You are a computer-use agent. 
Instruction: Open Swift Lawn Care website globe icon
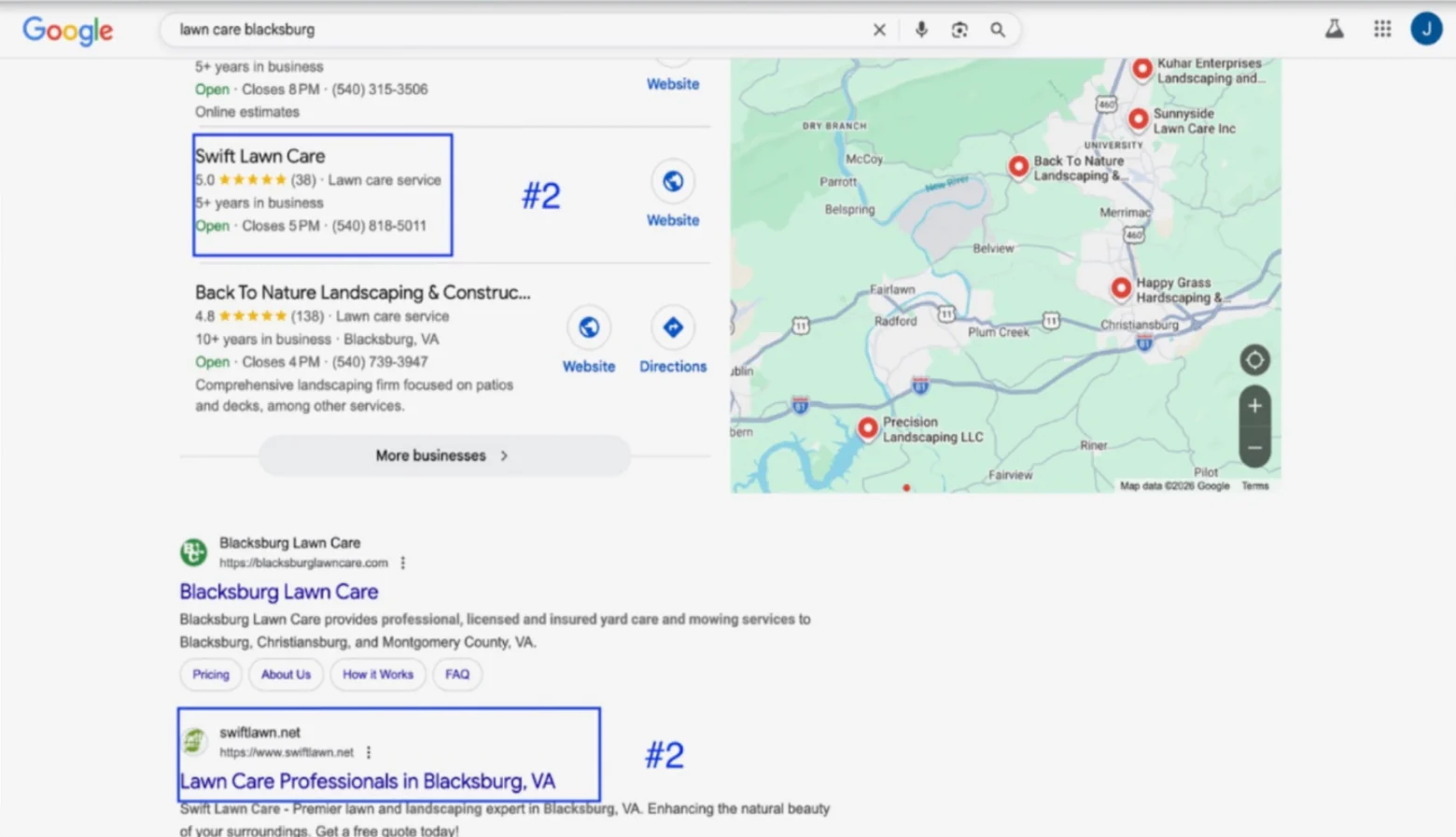coord(673,181)
